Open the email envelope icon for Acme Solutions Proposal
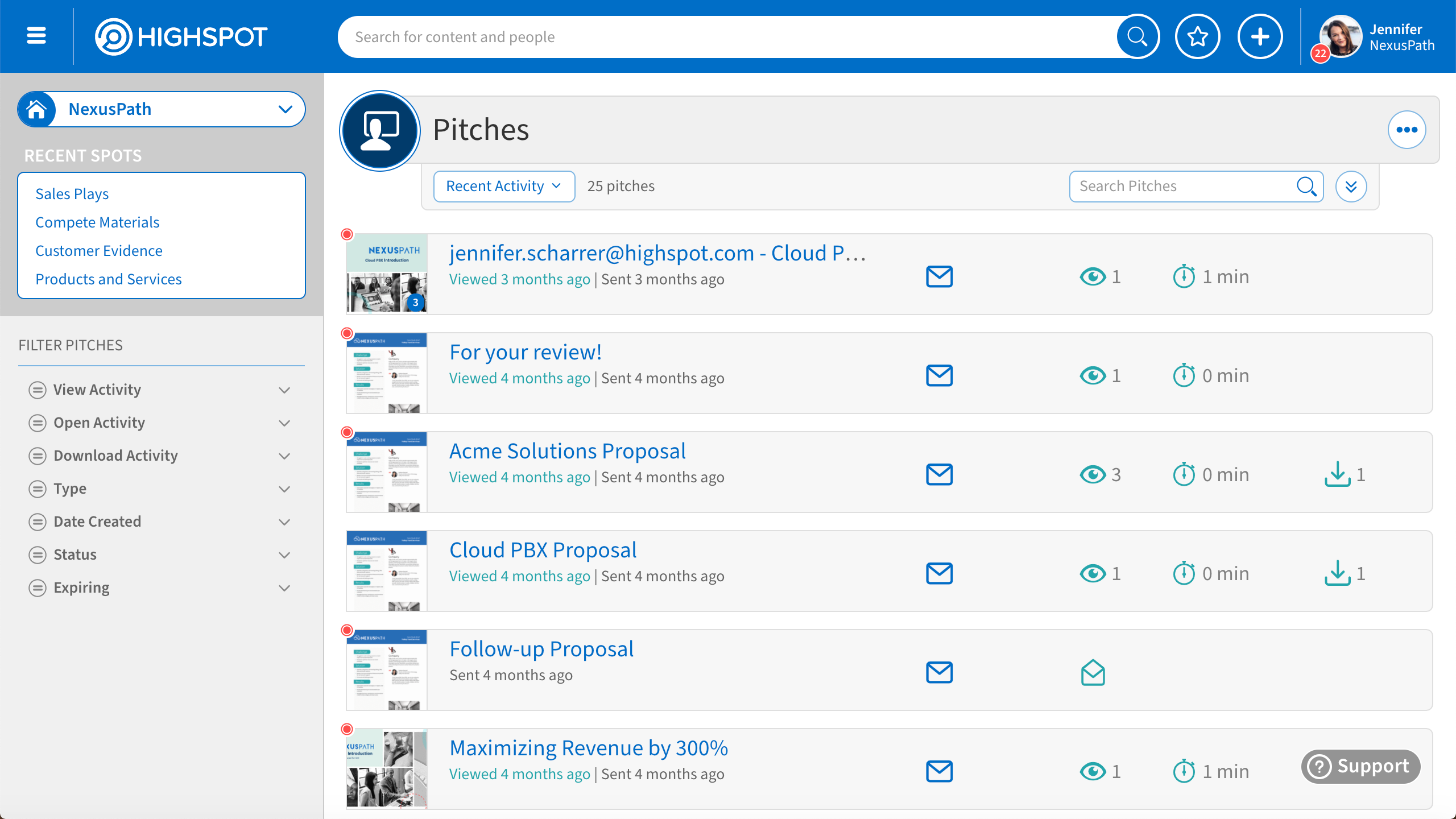The width and height of the screenshot is (1456, 819). click(x=938, y=474)
